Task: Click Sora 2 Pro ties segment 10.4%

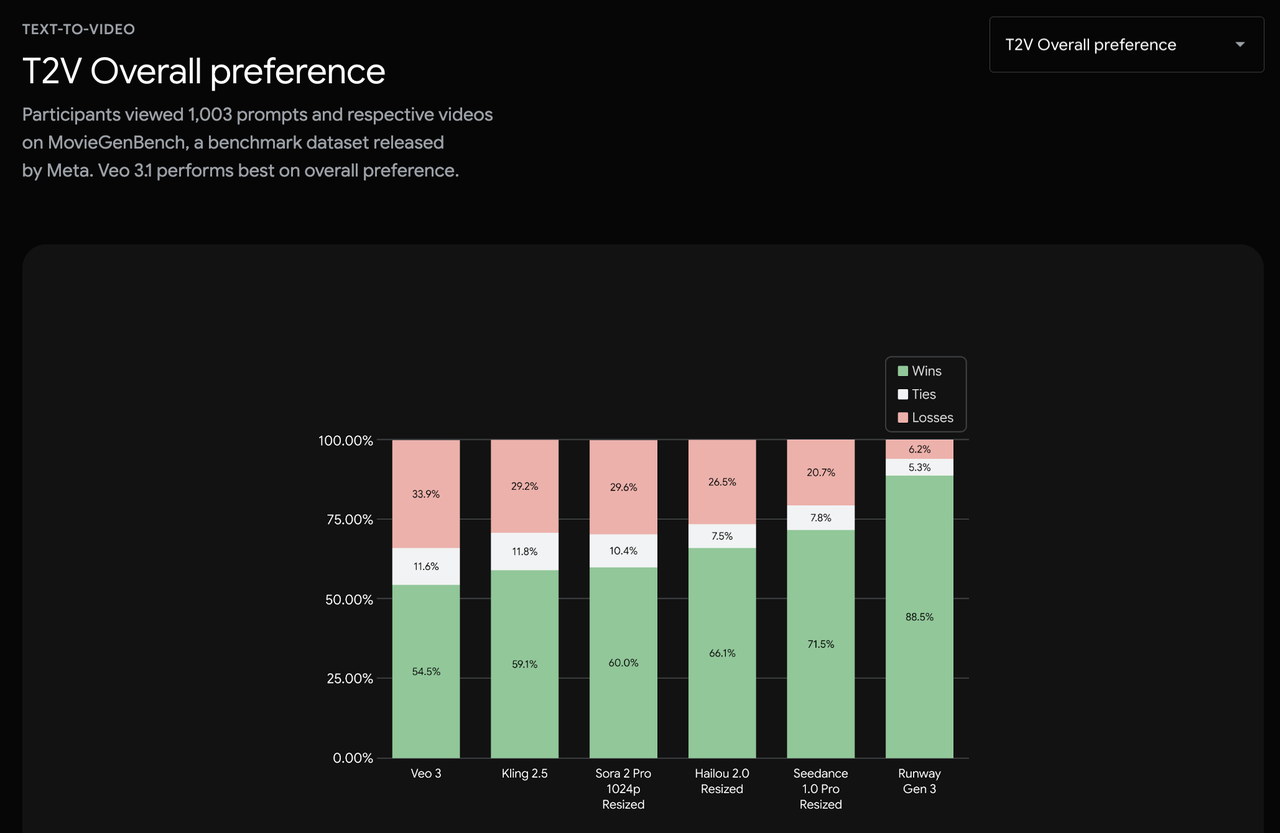Action: point(623,551)
